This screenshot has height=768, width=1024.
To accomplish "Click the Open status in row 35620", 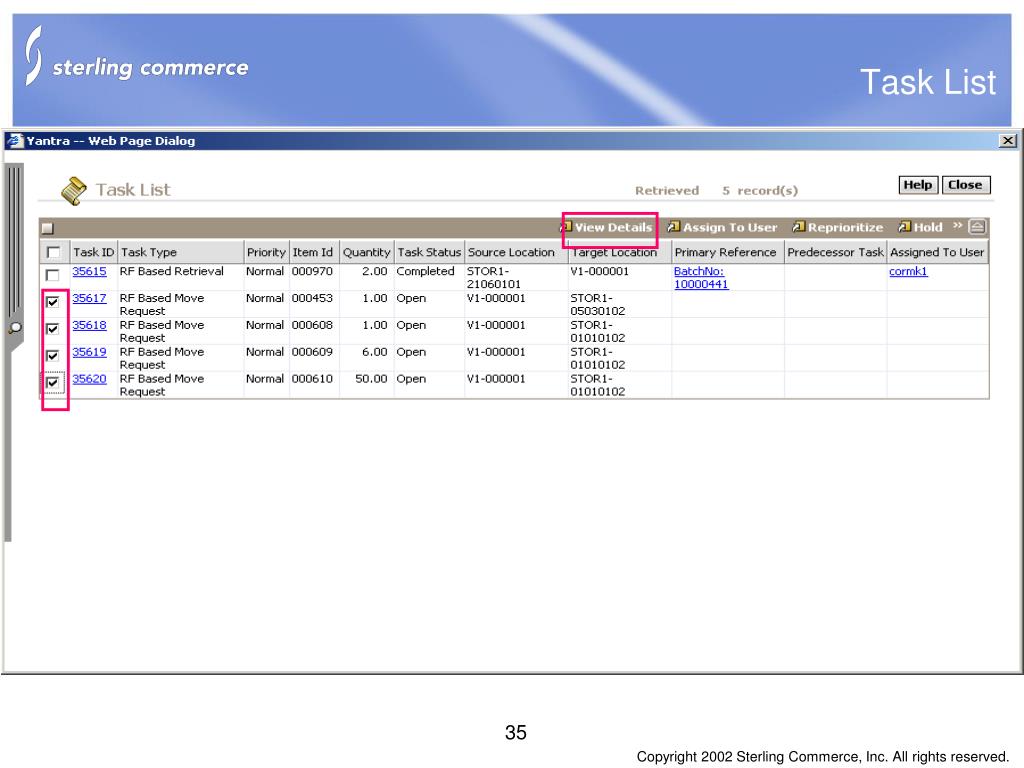I will click(x=411, y=378).
